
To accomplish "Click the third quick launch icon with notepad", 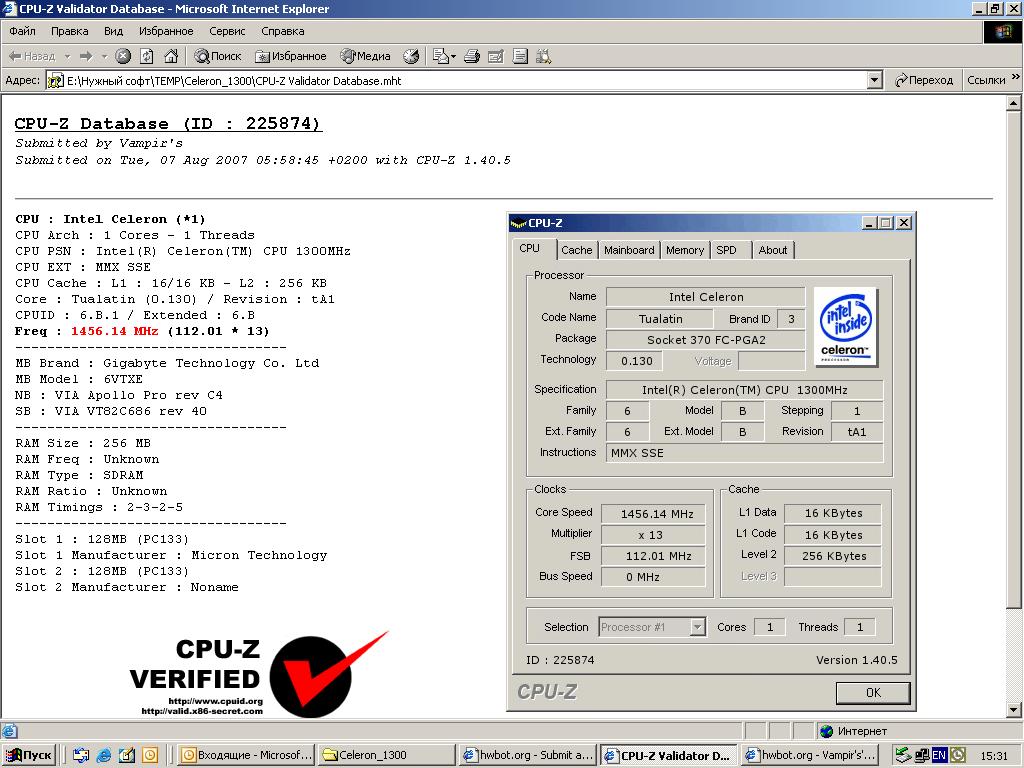I will coord(127,755).
